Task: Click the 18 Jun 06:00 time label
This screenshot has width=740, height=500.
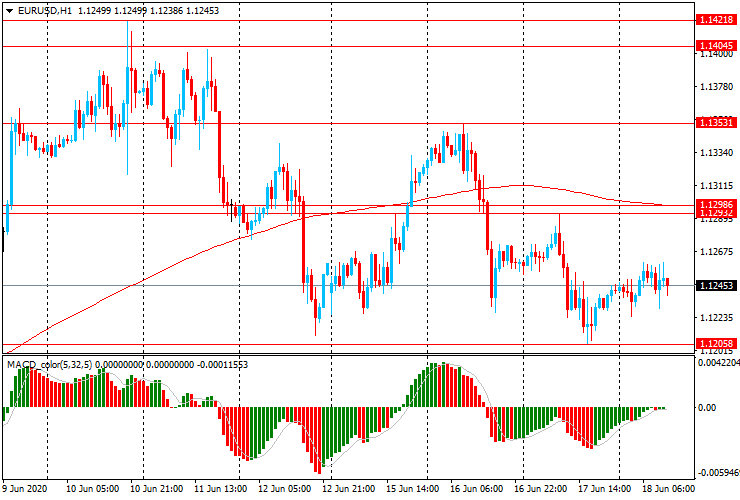Action: [668, 488]
